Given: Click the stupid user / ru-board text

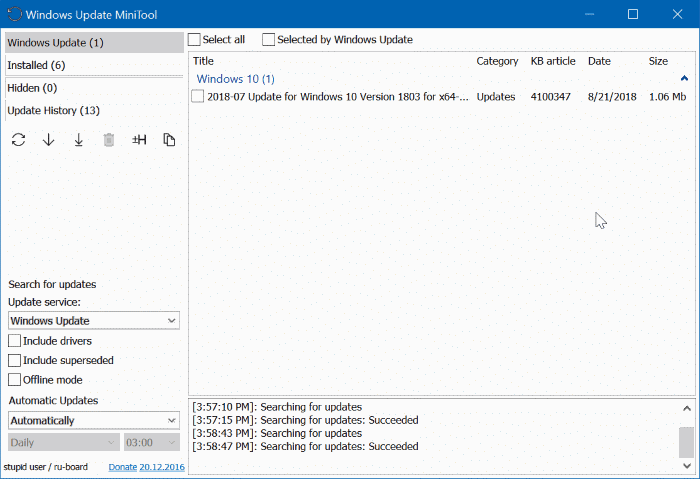Looking at the screenshot, I should click(x=46, y=467).
